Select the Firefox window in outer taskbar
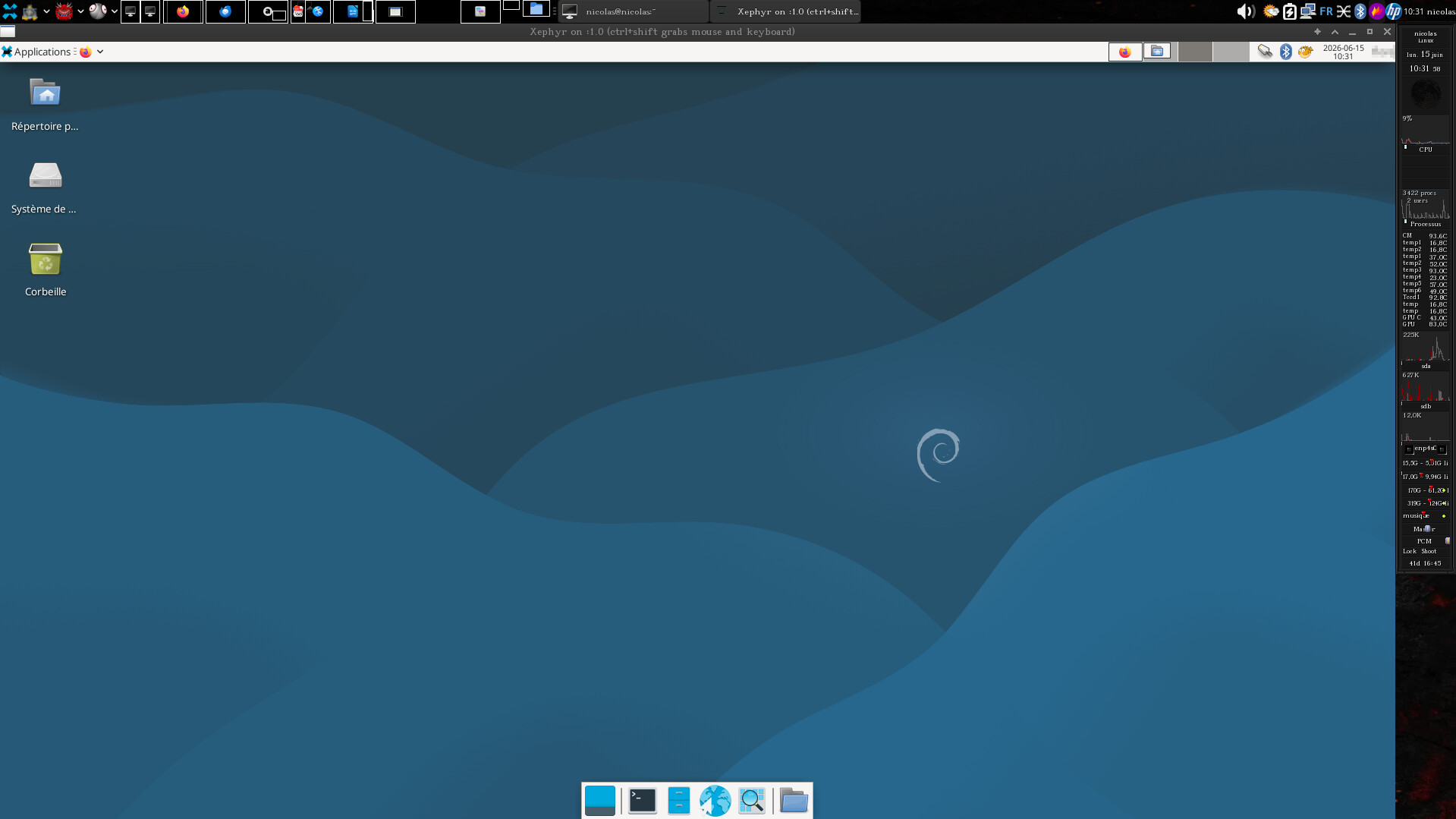The width and height of the screenshot is (1456, 819). [183, 11]
